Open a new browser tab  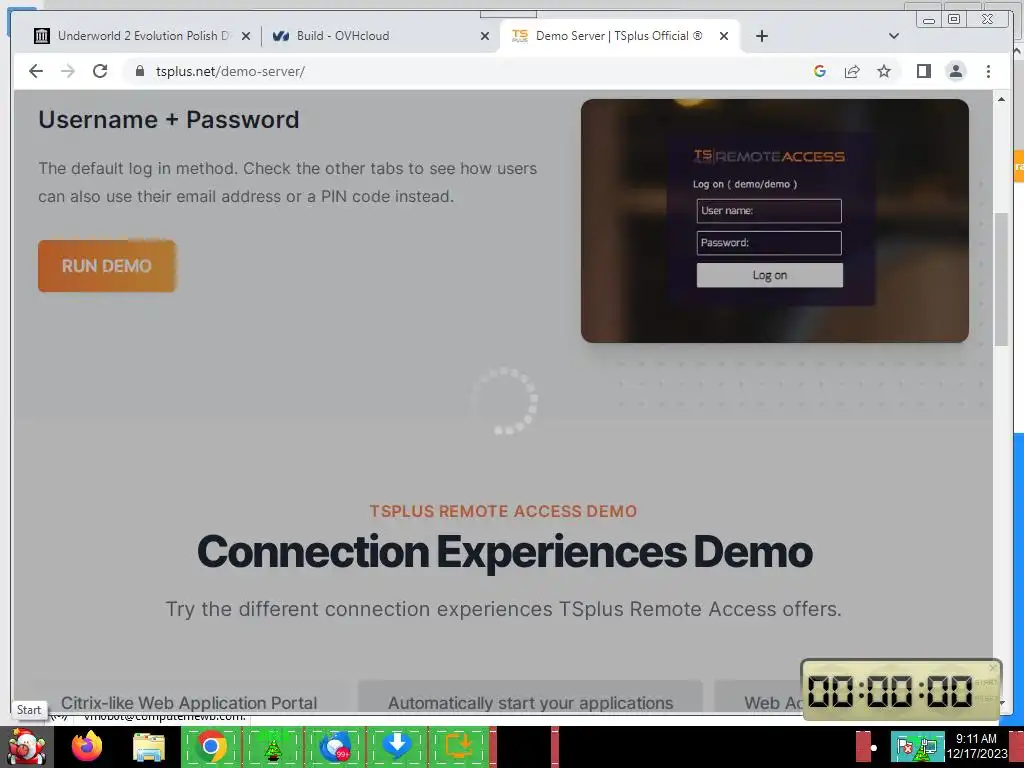[761, 36]
